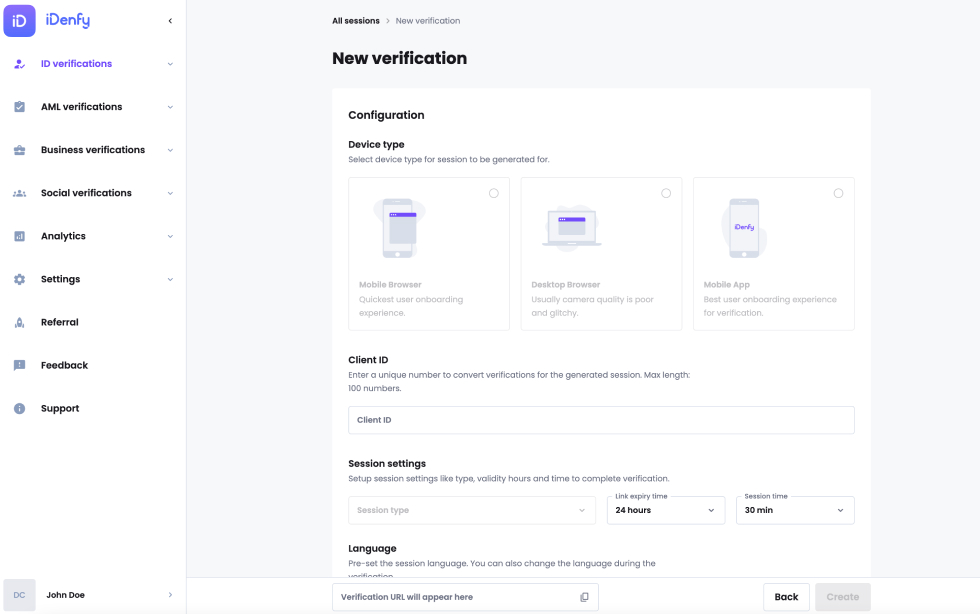Change the Link expiry time dropdown
Viewport: 980px width, 614px height.
point(665,510)
